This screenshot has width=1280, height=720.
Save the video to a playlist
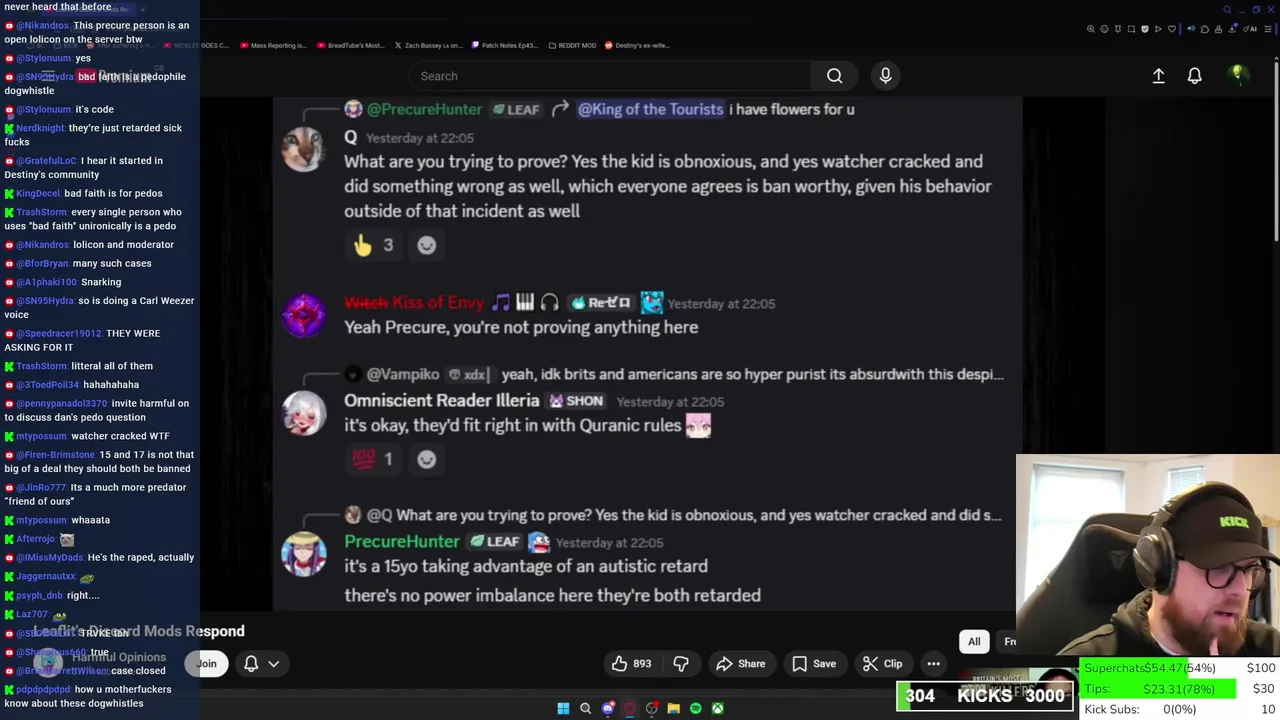(x=814, y=664)
